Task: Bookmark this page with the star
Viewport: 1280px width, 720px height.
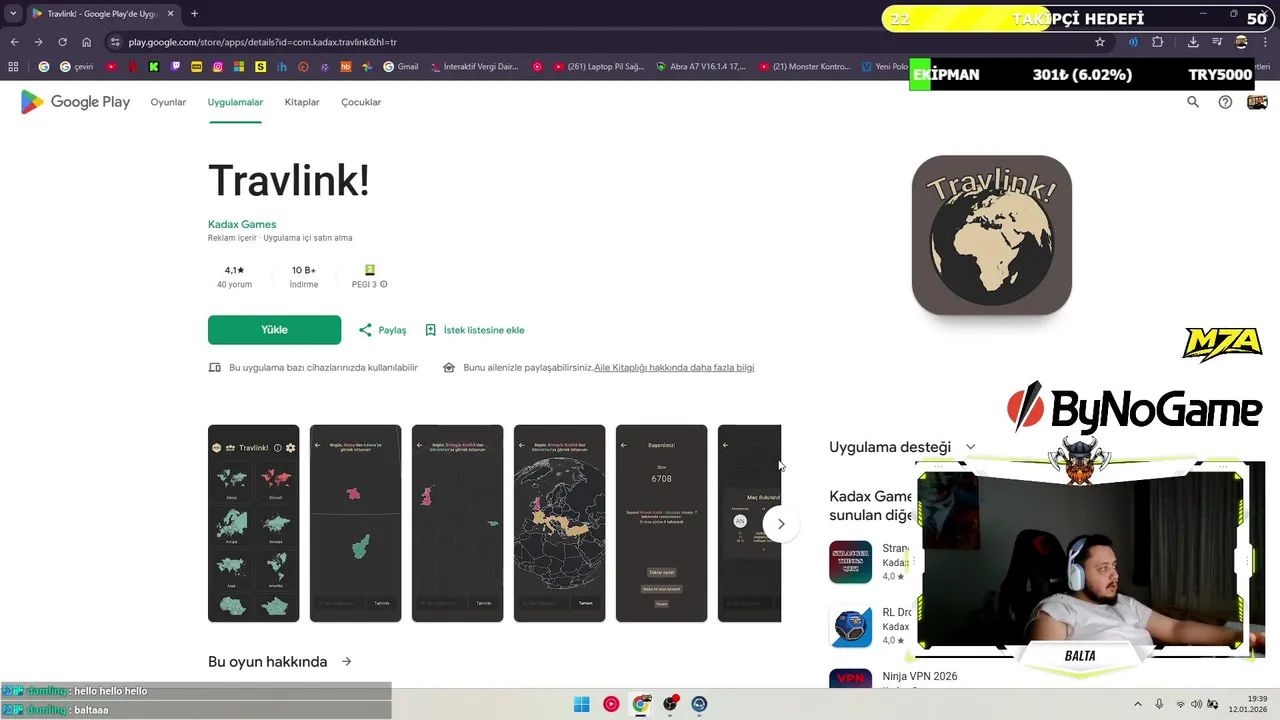Action: (x=1100, y=42)
